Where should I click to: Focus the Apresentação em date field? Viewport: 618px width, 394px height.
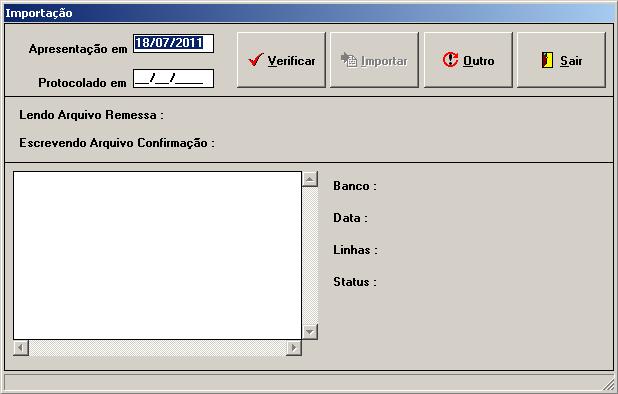tap(173, 43)
